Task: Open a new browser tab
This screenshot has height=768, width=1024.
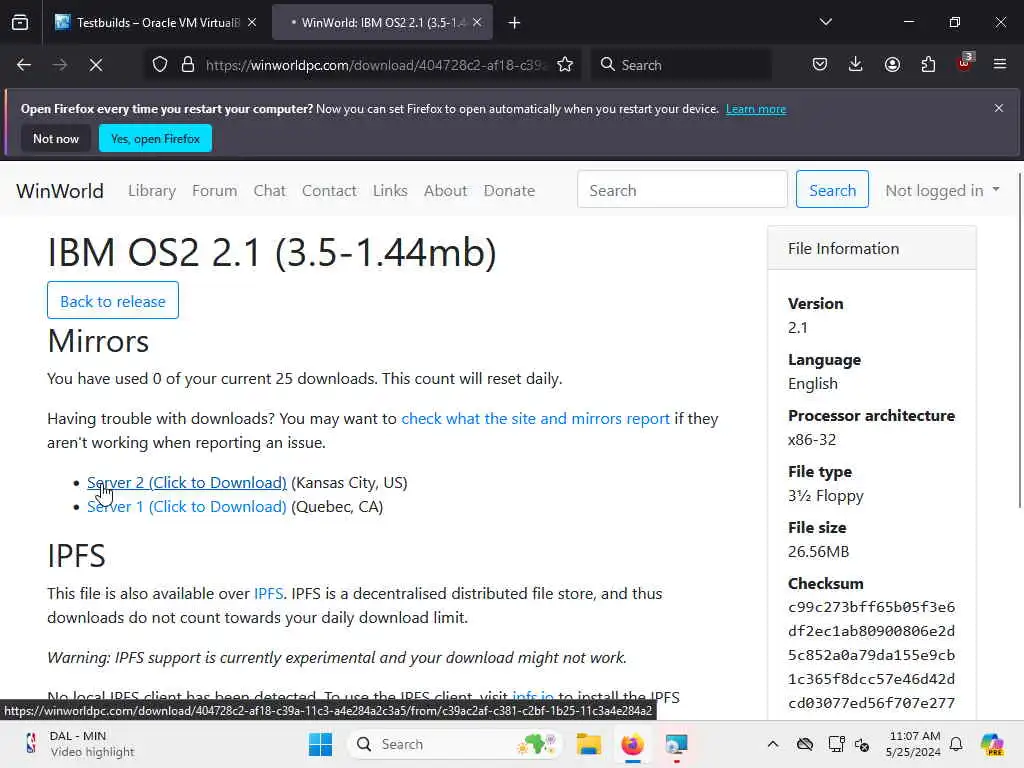Action: (x=515, y=23)
